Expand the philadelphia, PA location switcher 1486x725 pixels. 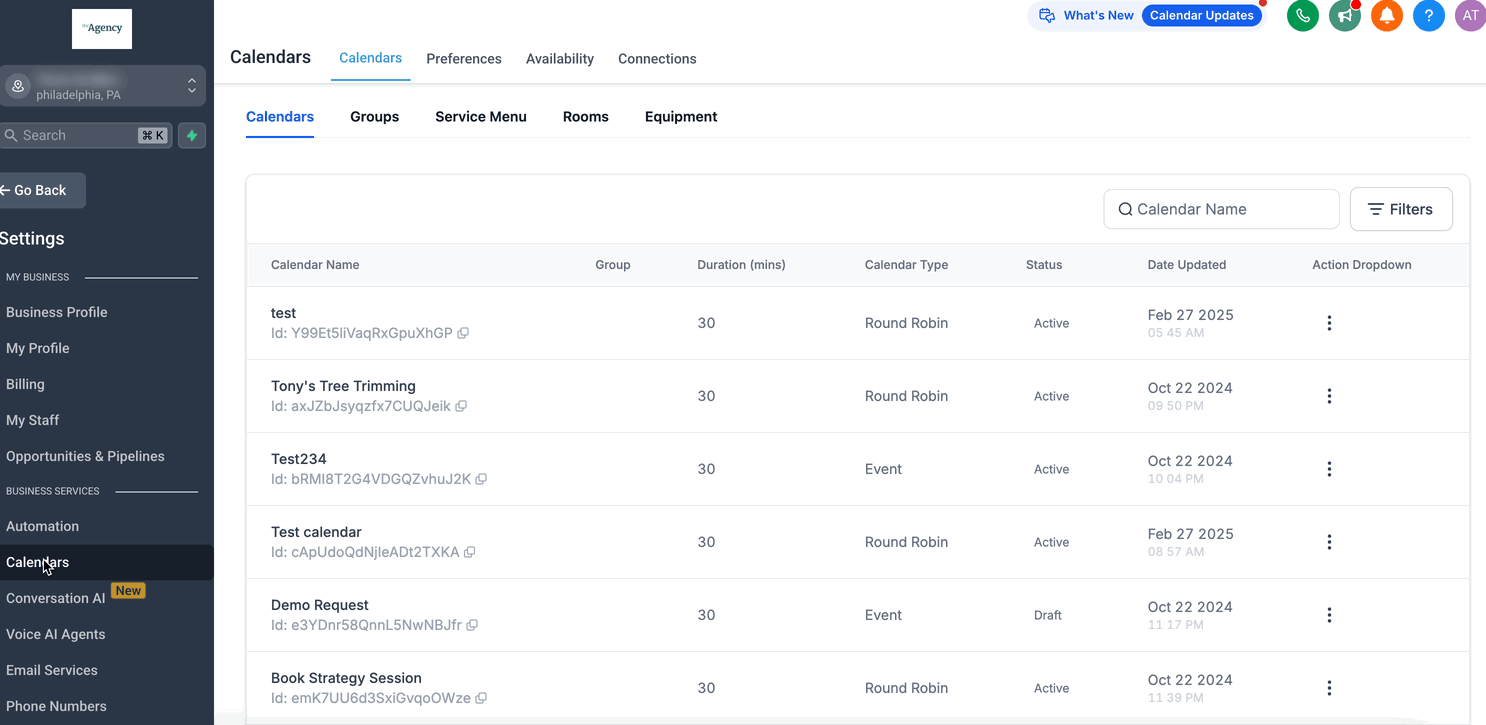[103, 86]
